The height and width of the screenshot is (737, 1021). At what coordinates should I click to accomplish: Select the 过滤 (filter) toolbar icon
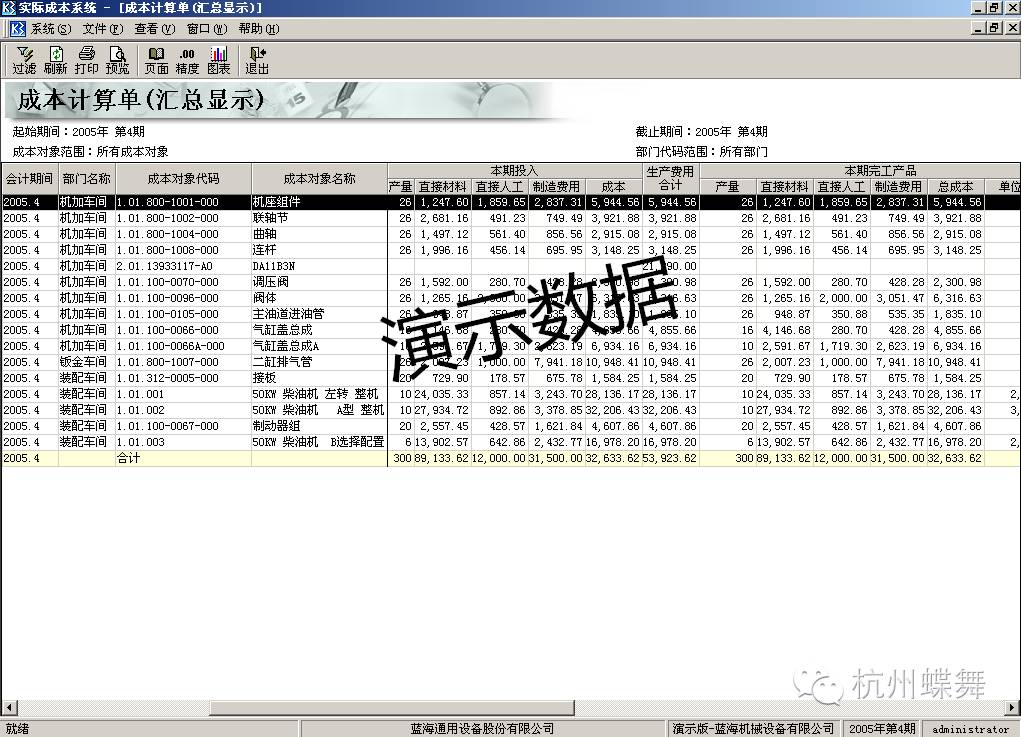pos(22,62)
